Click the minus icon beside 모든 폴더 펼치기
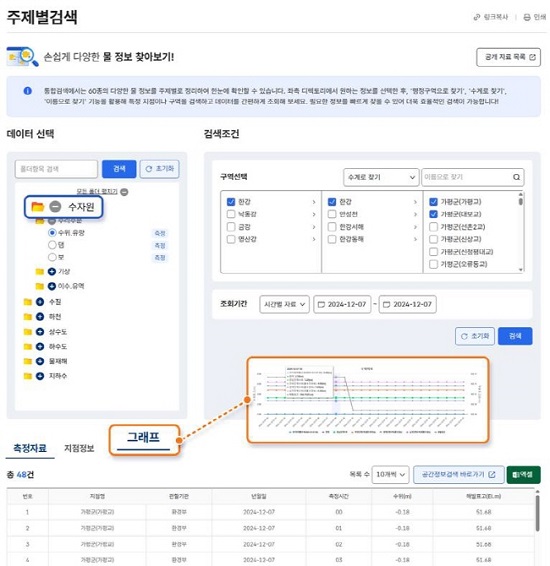 124,192
